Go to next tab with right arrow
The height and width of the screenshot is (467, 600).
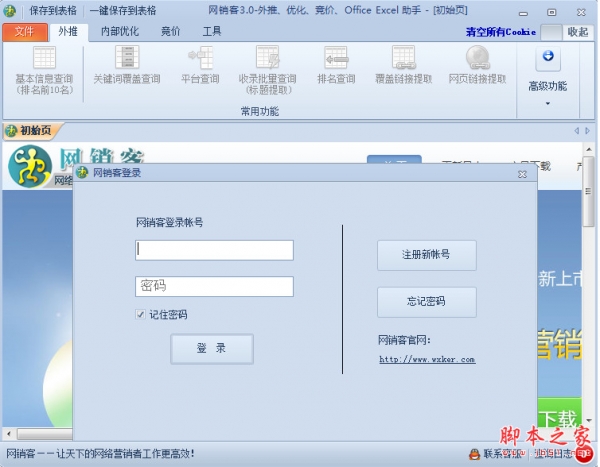[587, 131]
